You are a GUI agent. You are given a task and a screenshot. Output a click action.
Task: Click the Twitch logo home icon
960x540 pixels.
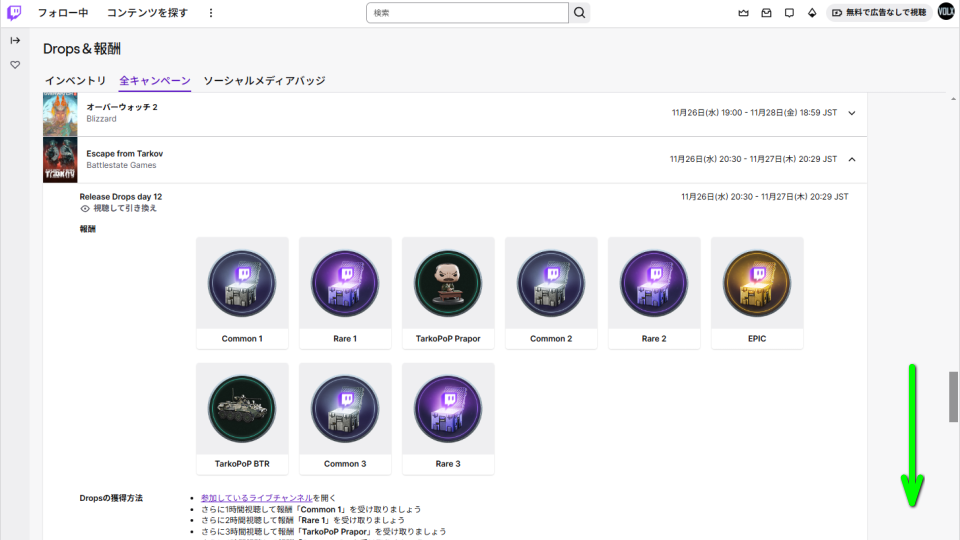(14, 13)
